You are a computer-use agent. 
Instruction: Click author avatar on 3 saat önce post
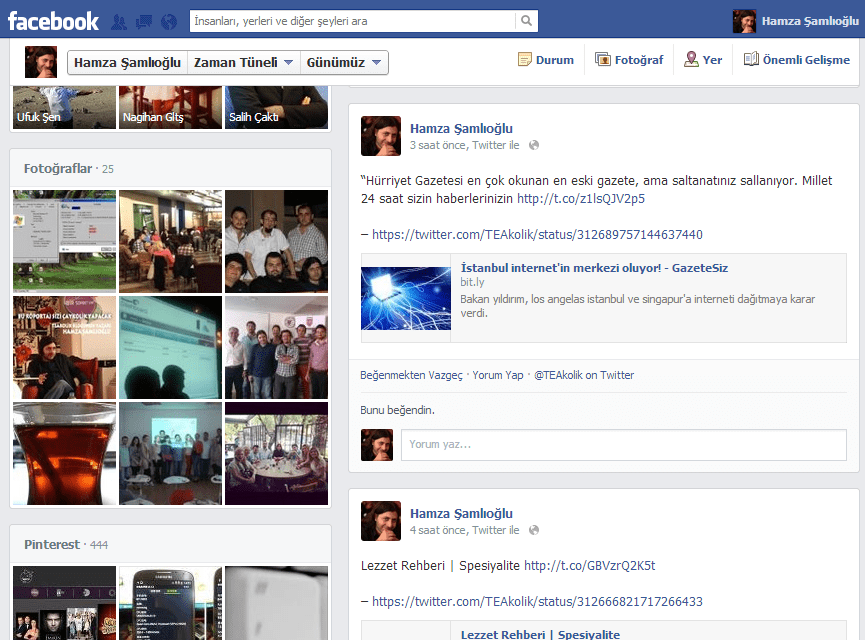tap(381, 136)
